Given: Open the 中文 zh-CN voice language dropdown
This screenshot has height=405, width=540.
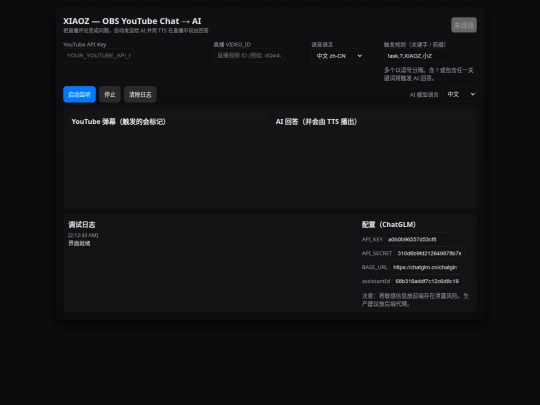Looking at the screenshot, I should point(338,56).
